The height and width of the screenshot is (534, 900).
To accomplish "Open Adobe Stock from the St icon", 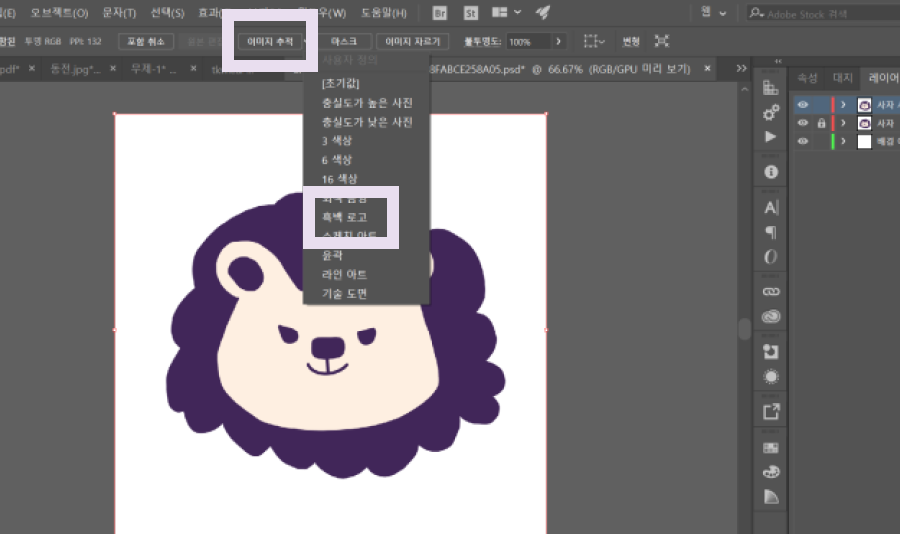I will (x=470, y=13).
